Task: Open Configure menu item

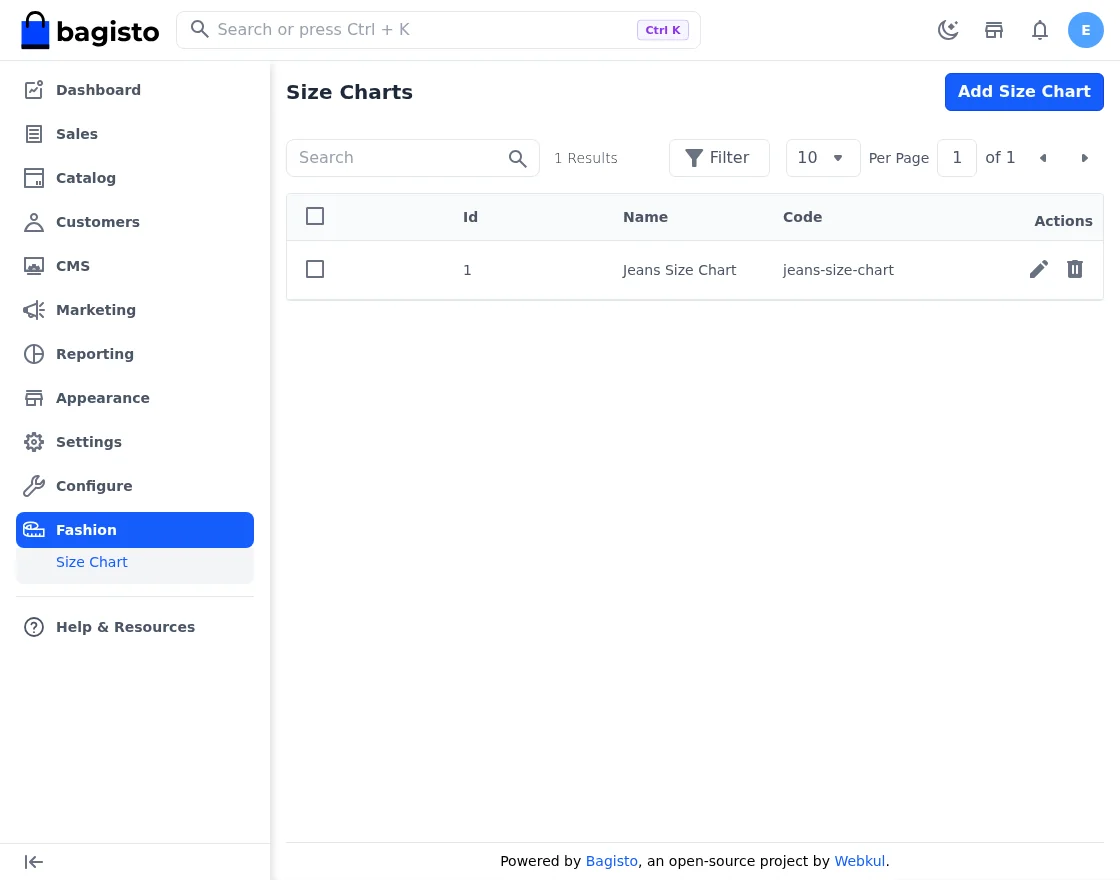Action: click(135, 486)
